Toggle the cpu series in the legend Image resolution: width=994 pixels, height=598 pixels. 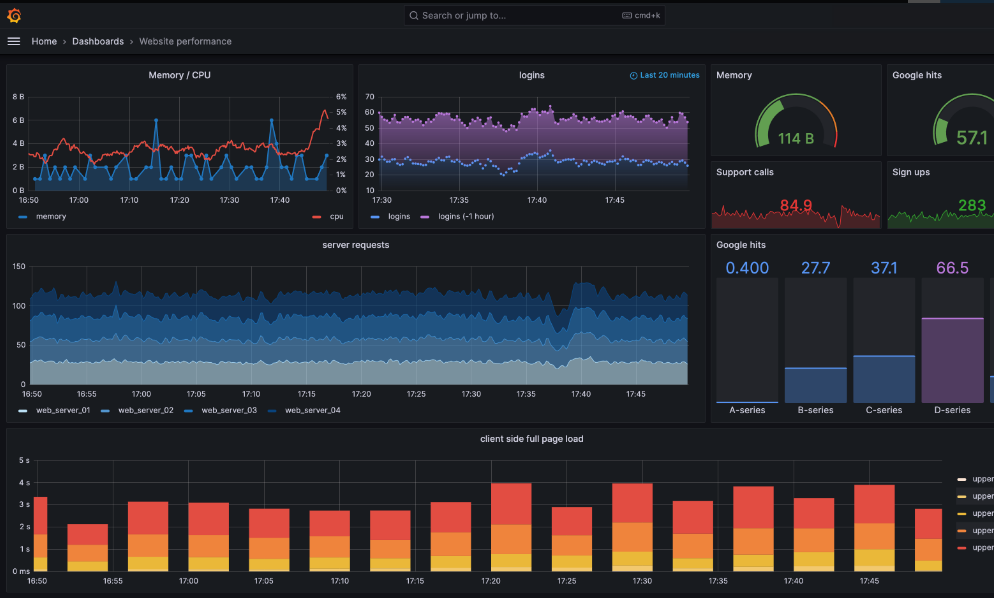click(336, 216)
